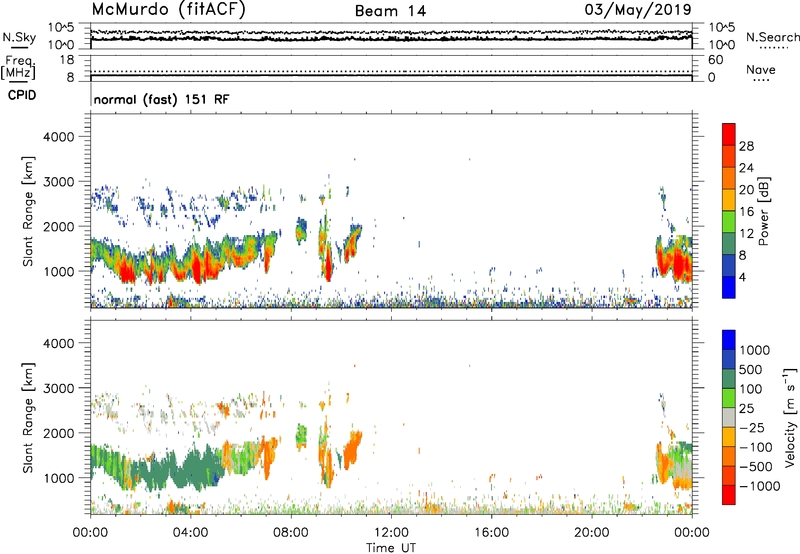
Task: Click the 28 tick on power scale
Action: [x=746, y=146]
